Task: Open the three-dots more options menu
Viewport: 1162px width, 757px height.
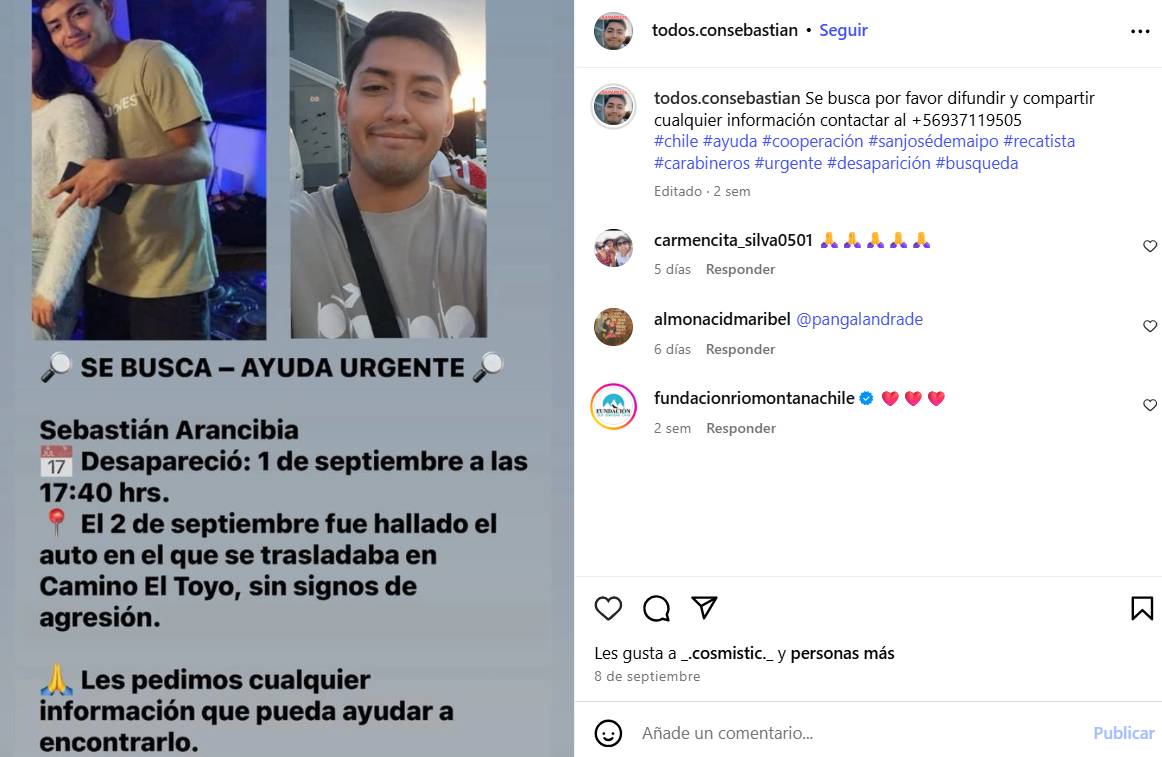Action: click(1140, 31)
